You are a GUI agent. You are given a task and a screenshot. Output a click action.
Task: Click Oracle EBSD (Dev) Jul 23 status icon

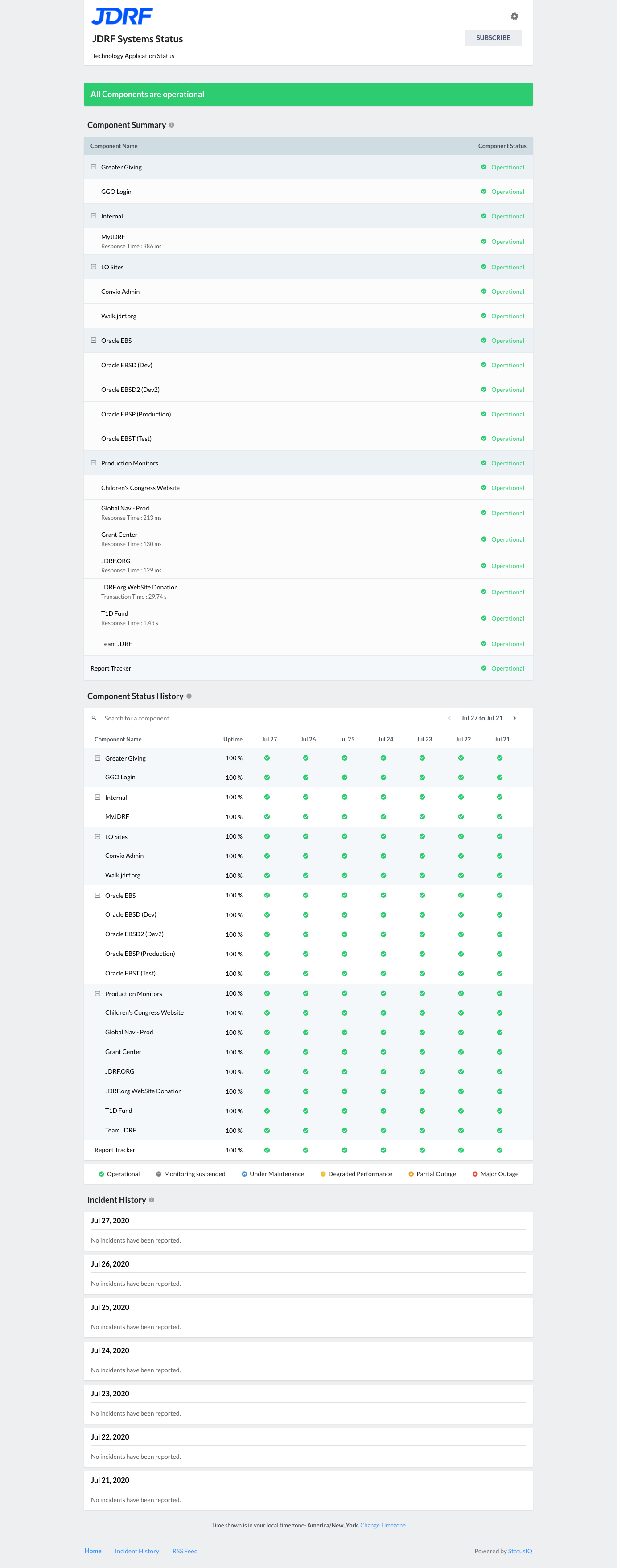pyautogui.click(x=422, y=915)
